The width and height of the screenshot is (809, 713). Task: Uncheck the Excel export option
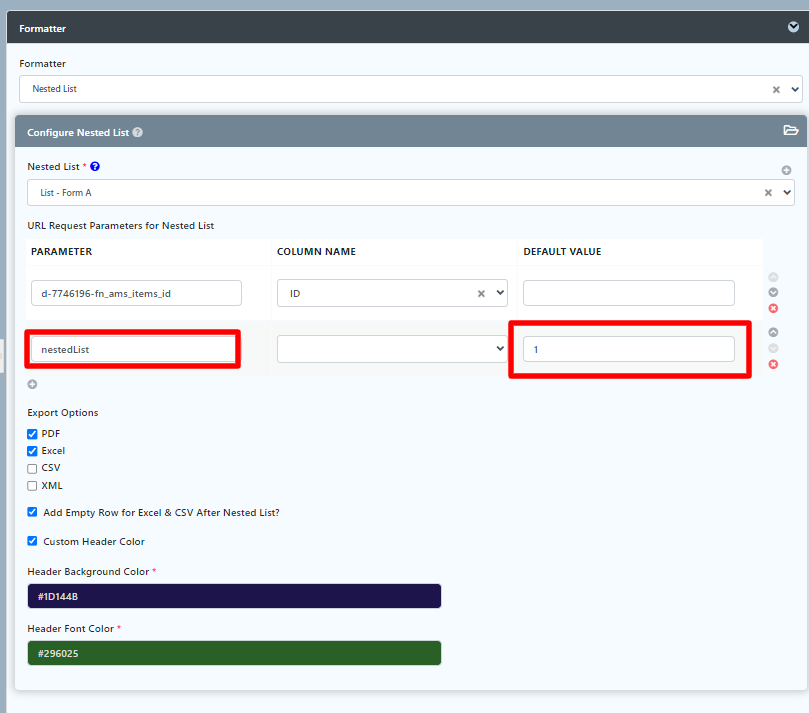pyautogui.click(x=32, y=451)
